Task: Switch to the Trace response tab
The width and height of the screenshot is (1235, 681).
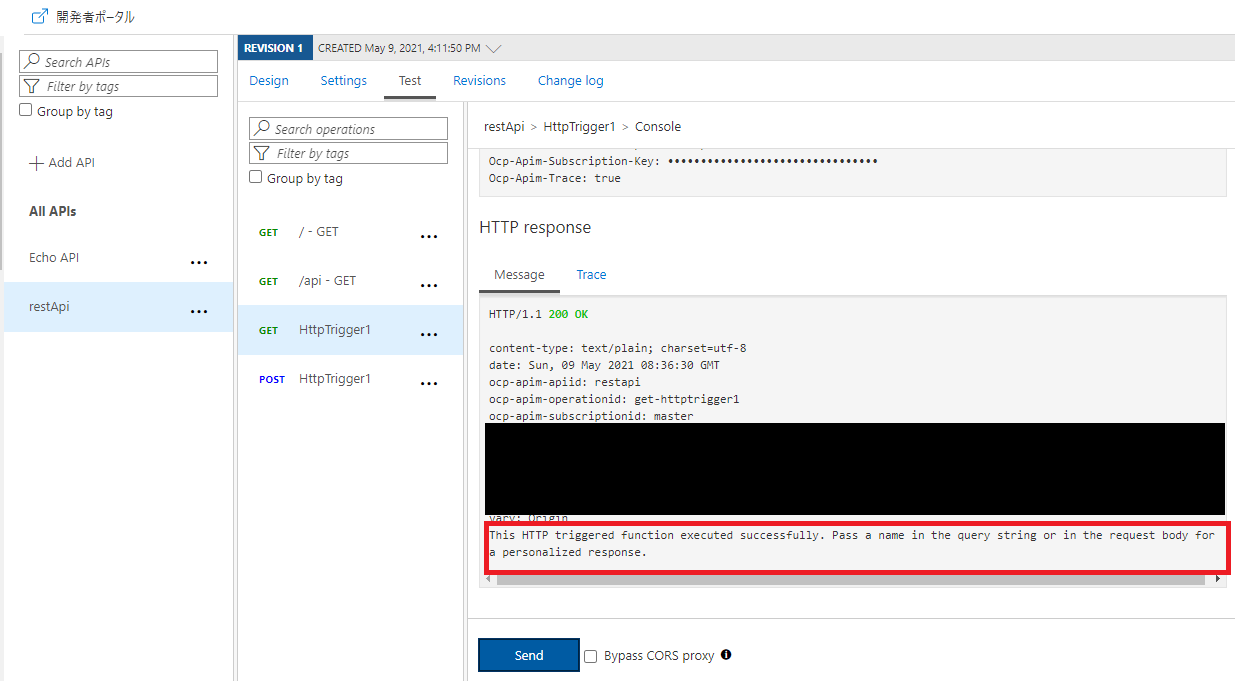Action: [591, 275]
